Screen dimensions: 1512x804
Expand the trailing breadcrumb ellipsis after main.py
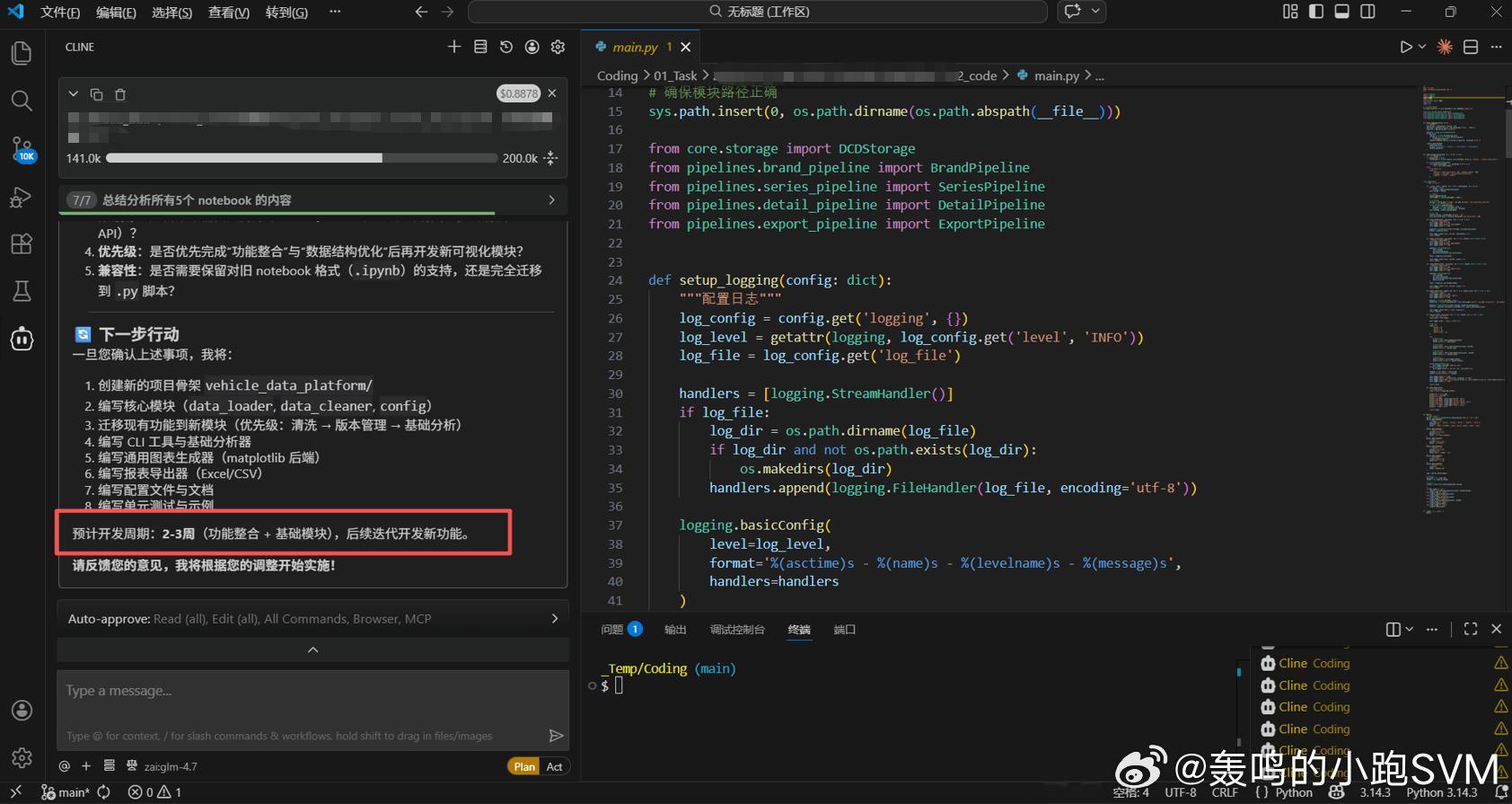(x=1100, y=76)
